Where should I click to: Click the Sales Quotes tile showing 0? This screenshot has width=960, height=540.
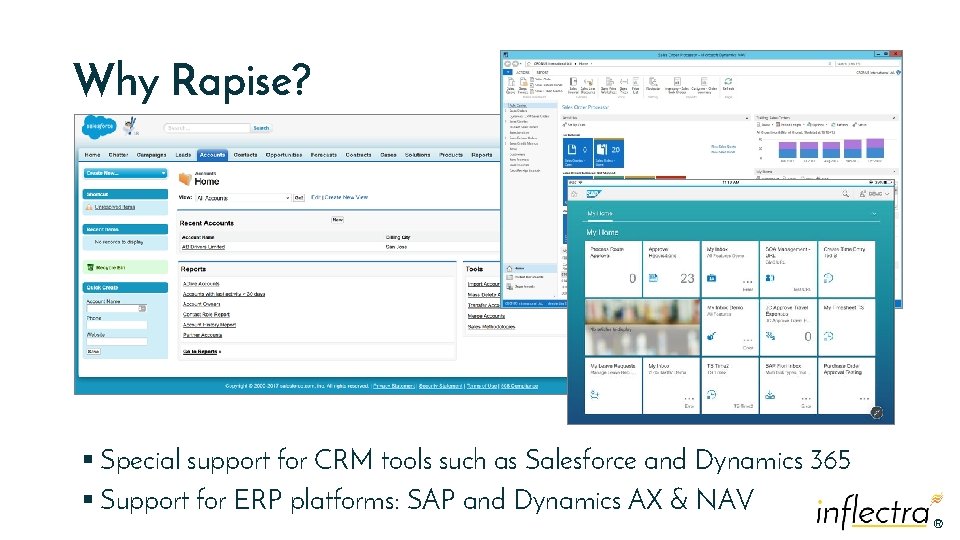[x=577, y=153]
